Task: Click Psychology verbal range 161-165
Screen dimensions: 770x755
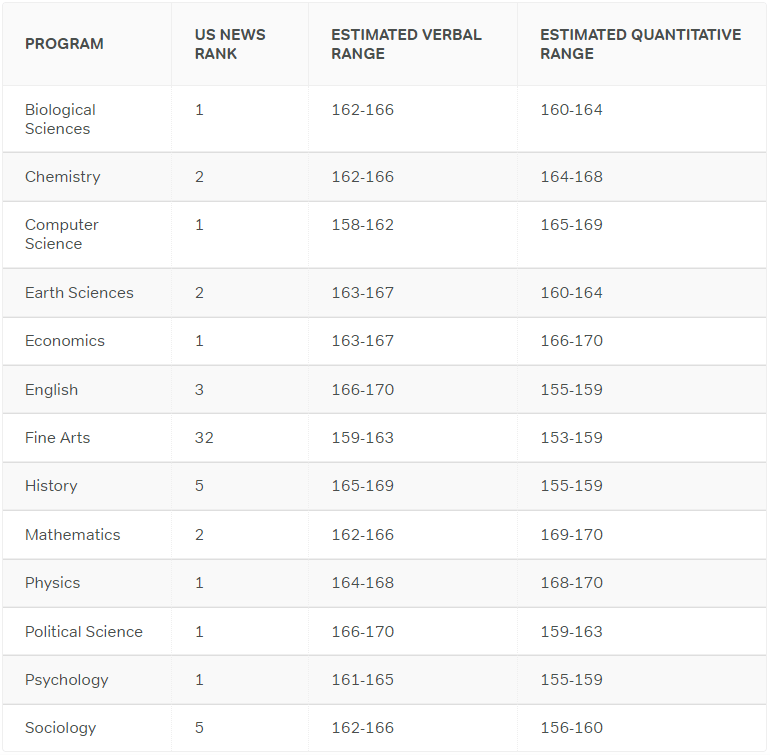Action: coord(362,679)
